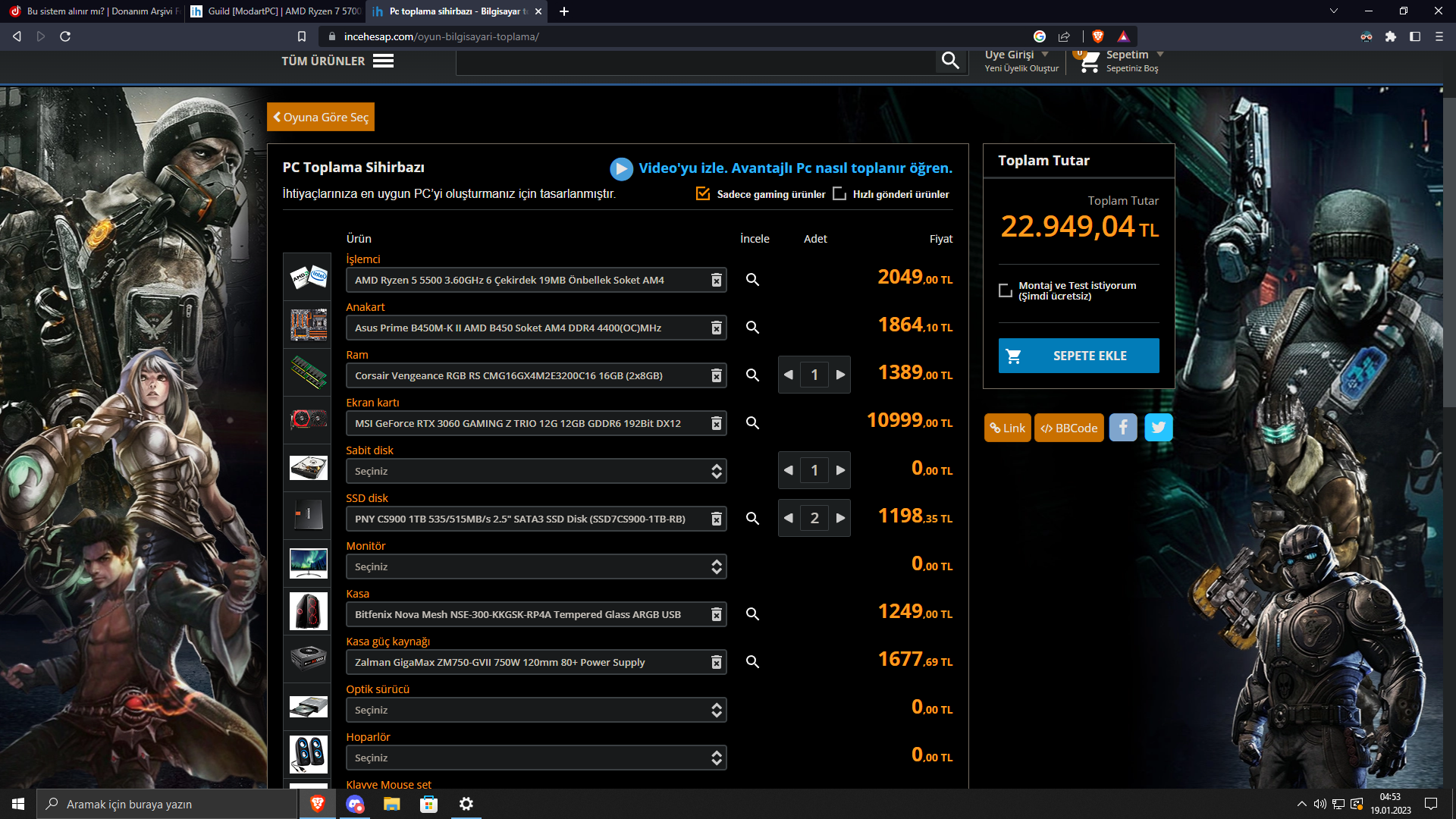Screen dimensions: 1456x819
Task: Check Montaj ve Test istiyorum option
Action: point(1006,290)
